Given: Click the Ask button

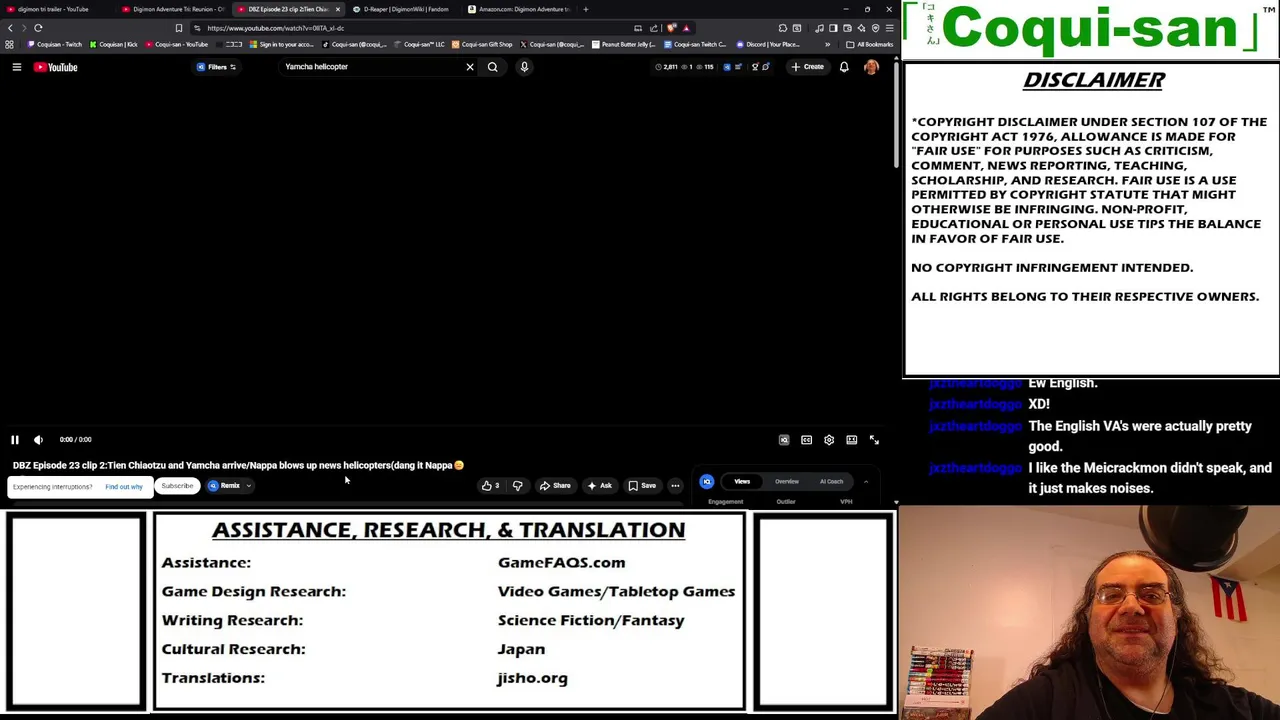Looking at the screenshot, I should pyautogui.click(x=600, y=486).
